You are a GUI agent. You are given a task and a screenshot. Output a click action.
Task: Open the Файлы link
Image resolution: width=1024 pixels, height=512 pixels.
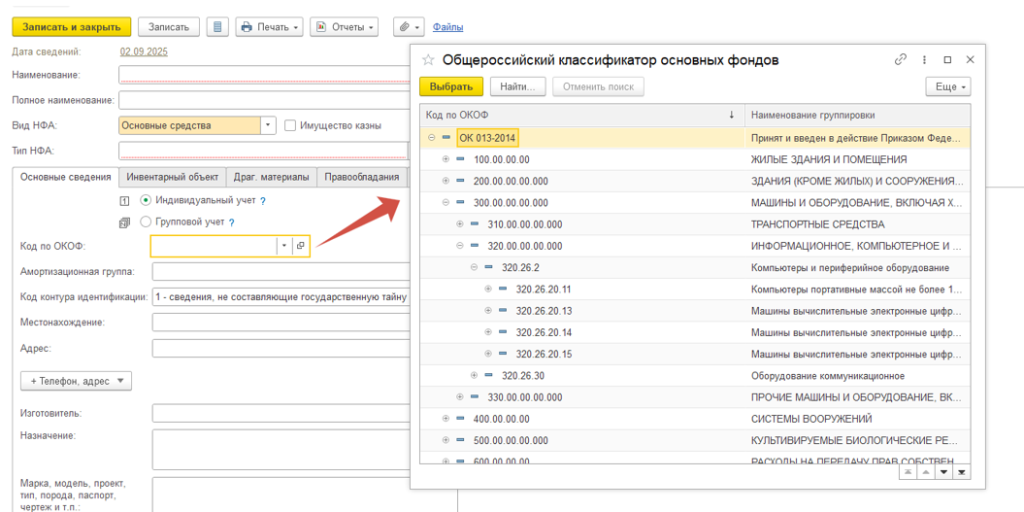tap(448, 27)
